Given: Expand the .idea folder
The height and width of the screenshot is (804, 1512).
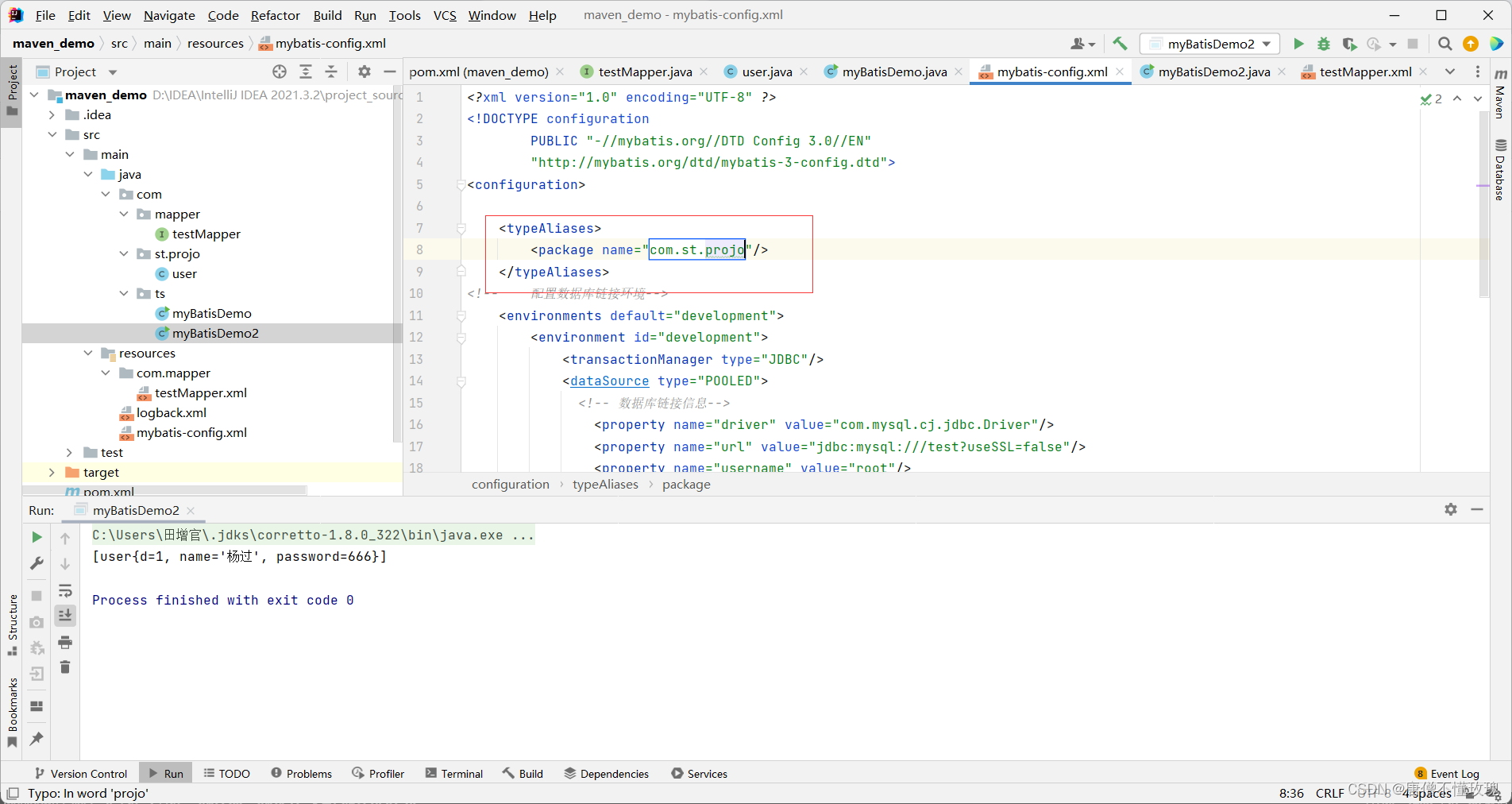Looking at the screenshot, I should point(52,114).
